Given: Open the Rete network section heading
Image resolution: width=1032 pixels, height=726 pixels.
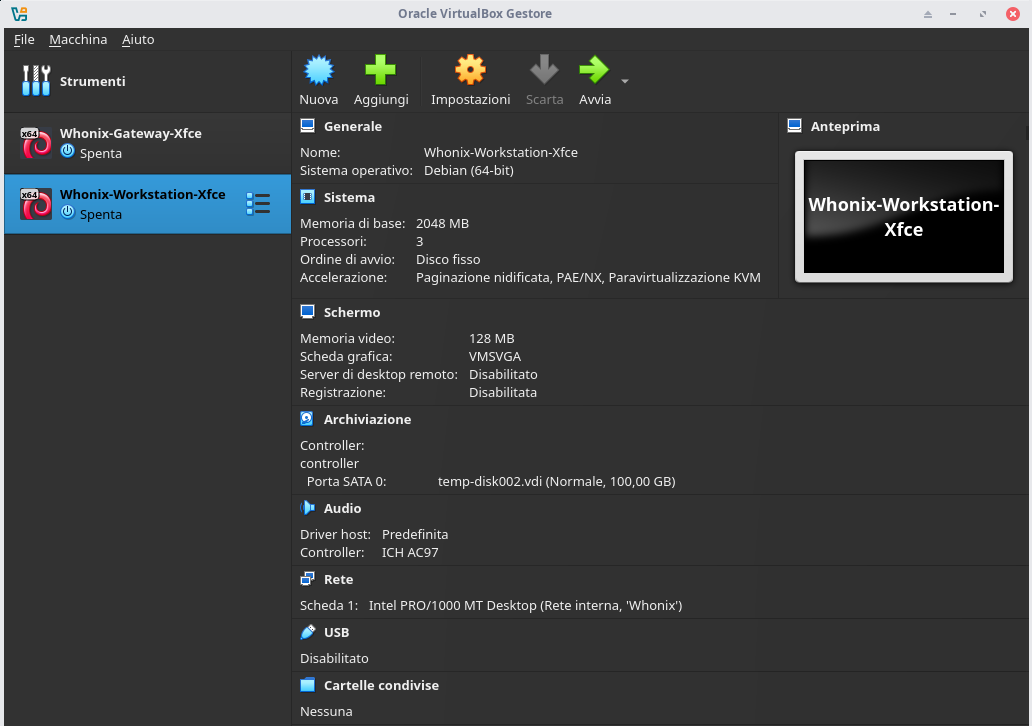Looking at the screenshot, I should (338, 579).
